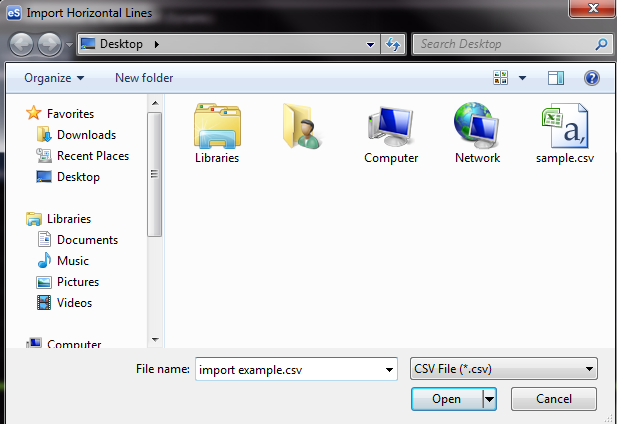
Task: Select the user profile folder icon
Action: coord(302,126)
